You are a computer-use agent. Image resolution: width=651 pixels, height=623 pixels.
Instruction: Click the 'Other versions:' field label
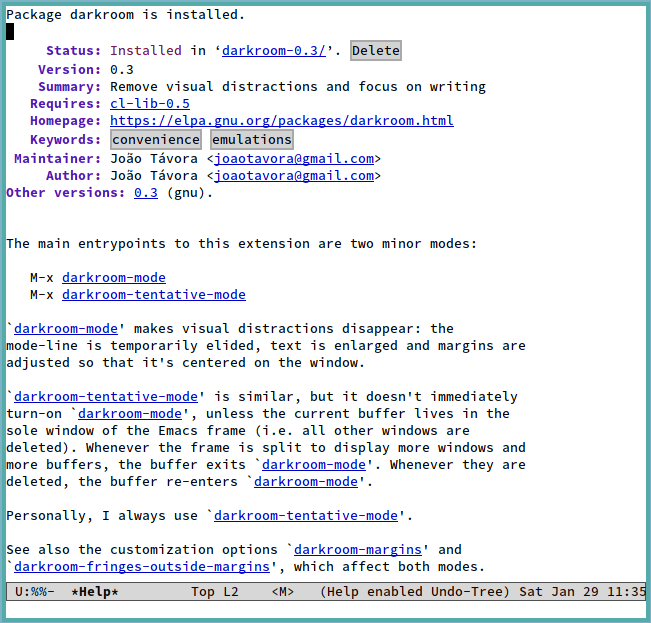coord(66,193)
